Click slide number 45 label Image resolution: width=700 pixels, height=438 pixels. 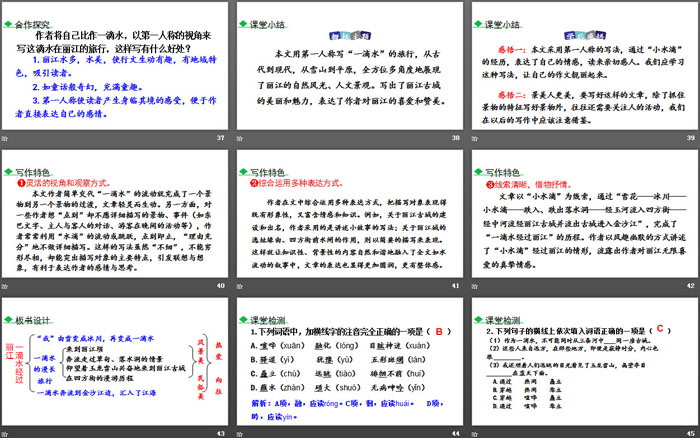(x=691, y=433)
